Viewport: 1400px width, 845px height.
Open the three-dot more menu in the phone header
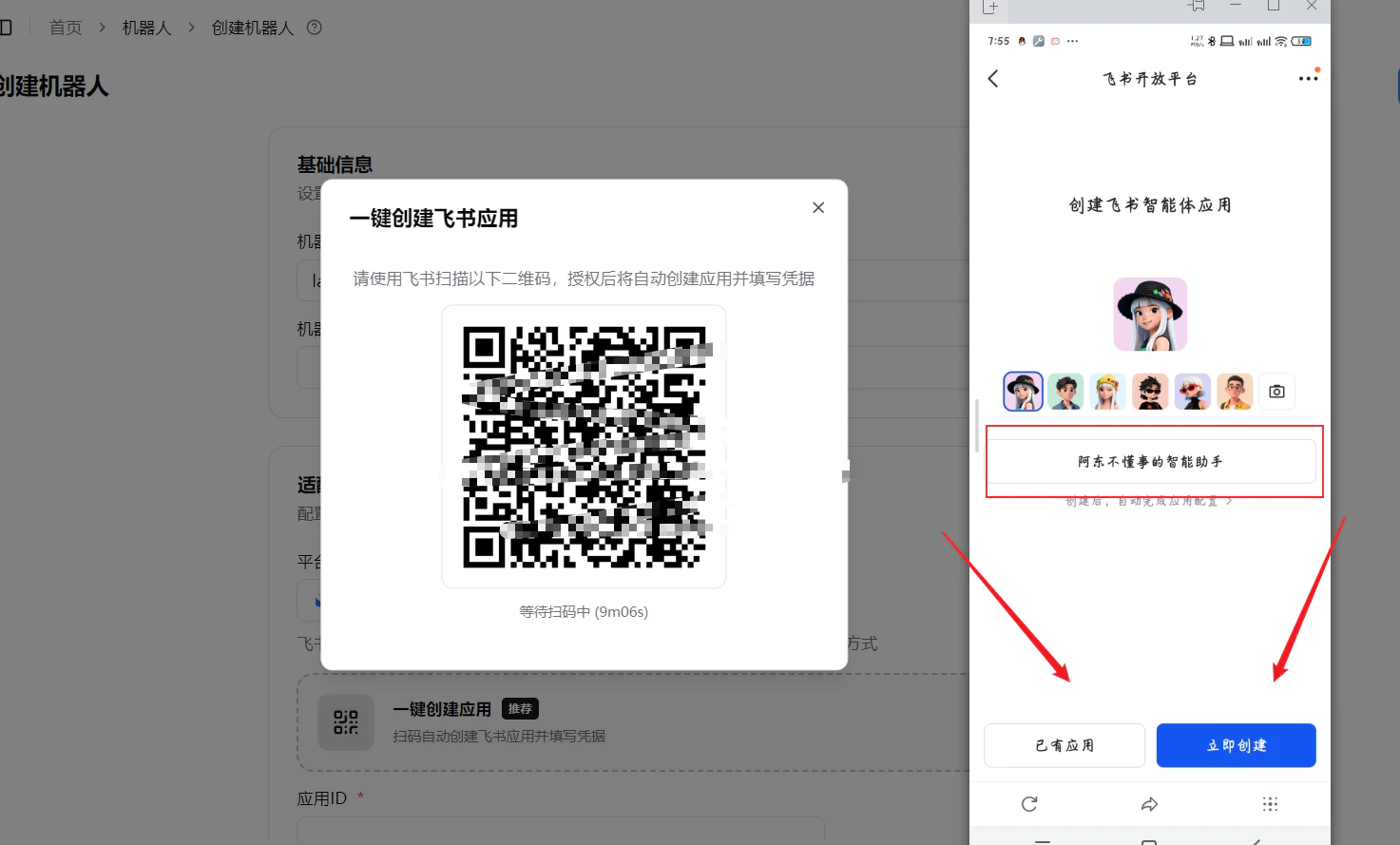click(x=1308, y=79)
